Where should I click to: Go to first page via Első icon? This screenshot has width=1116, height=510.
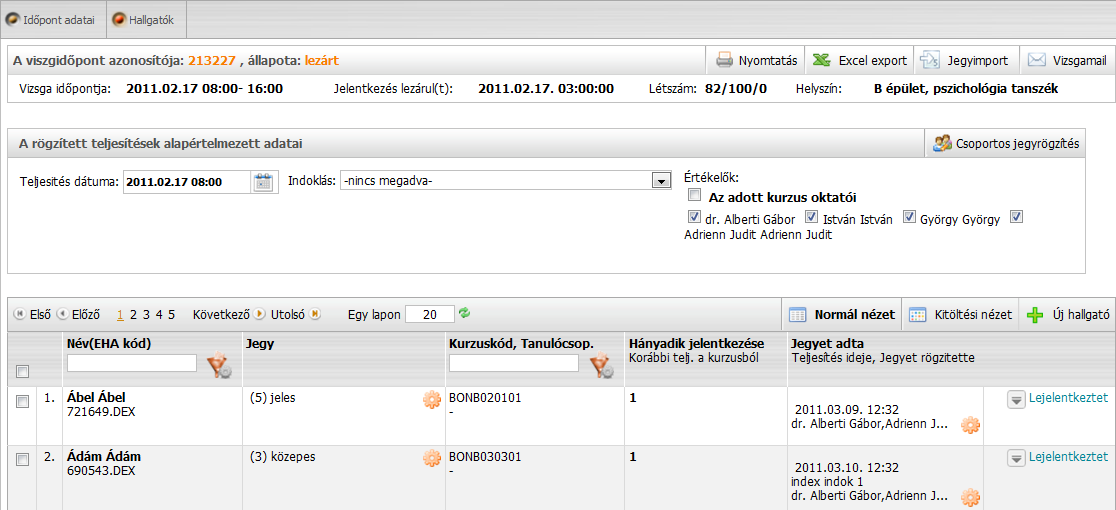point(20,314)
